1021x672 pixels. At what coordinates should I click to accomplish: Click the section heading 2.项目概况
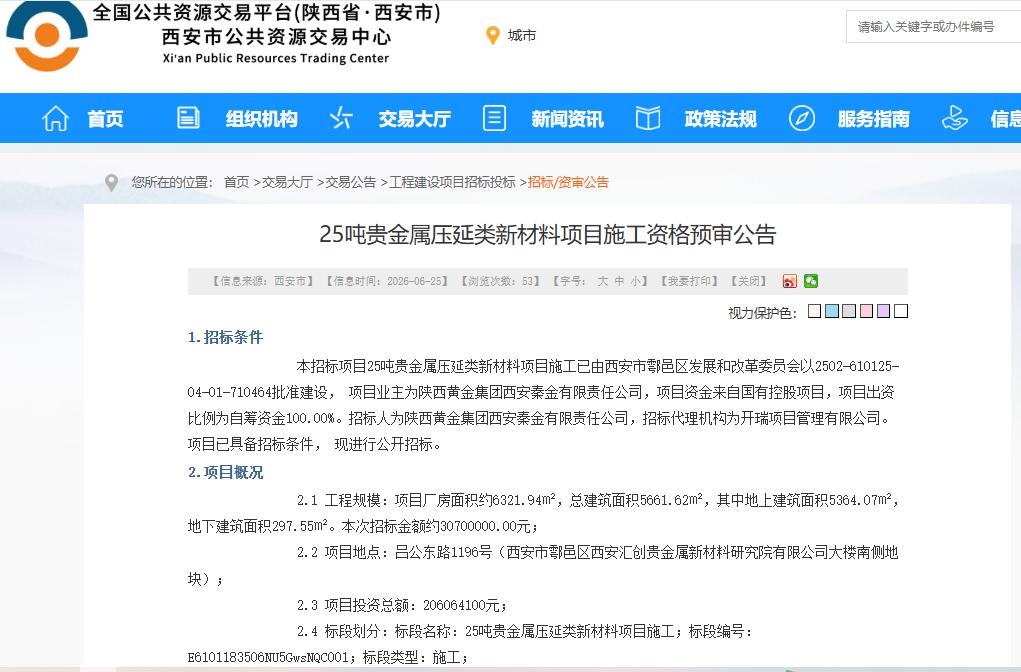pos(225,472)
